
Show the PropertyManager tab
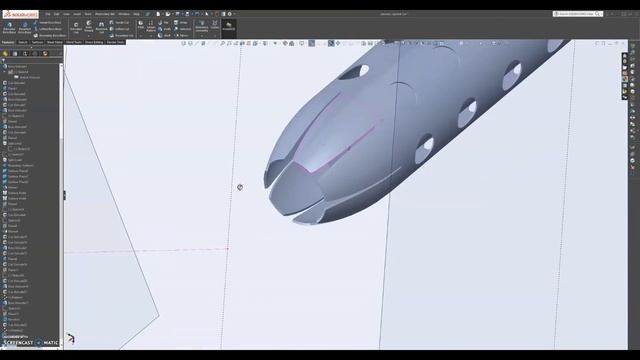[15, 53]
